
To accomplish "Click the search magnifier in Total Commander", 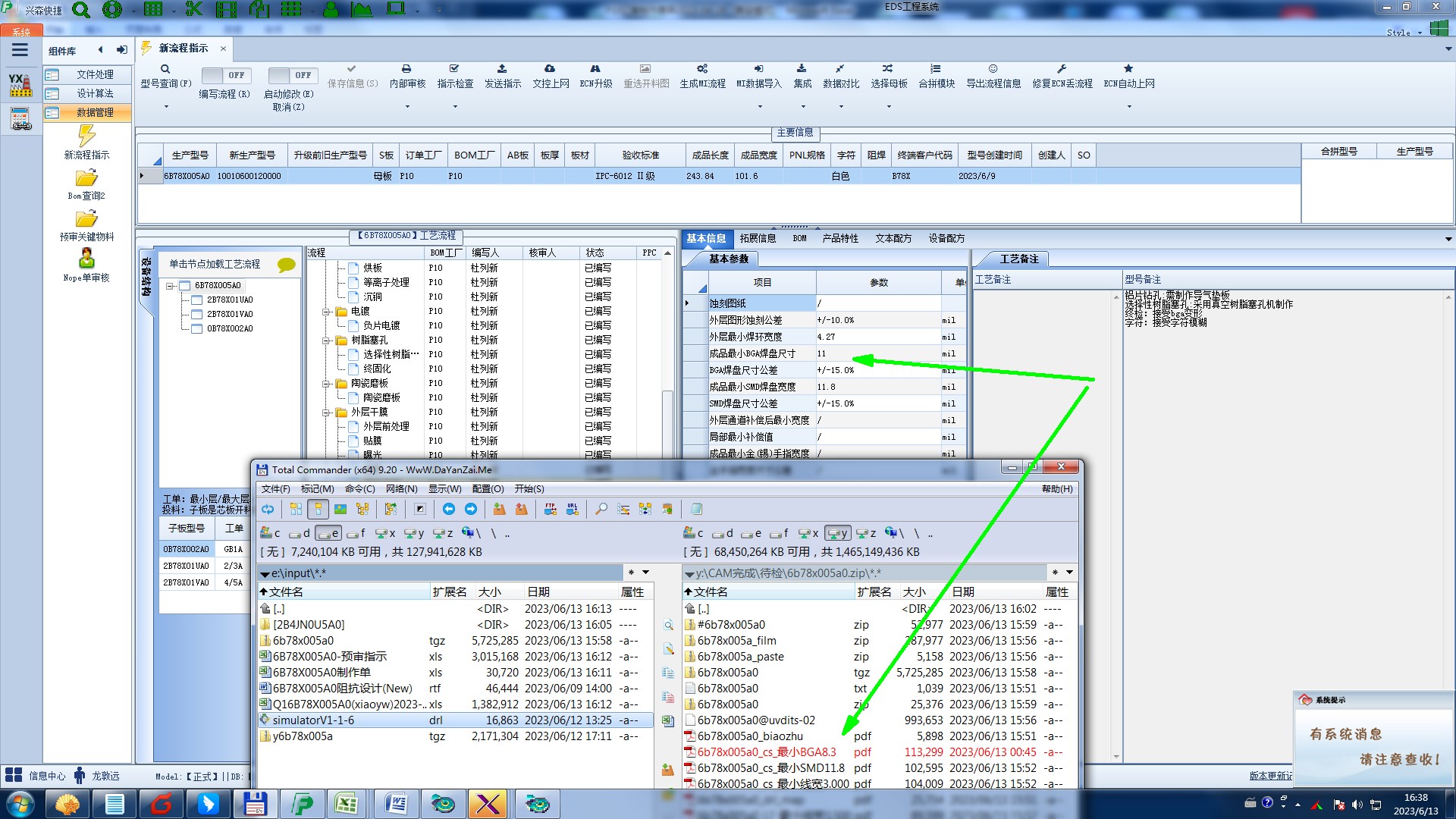I will (601, 509).
